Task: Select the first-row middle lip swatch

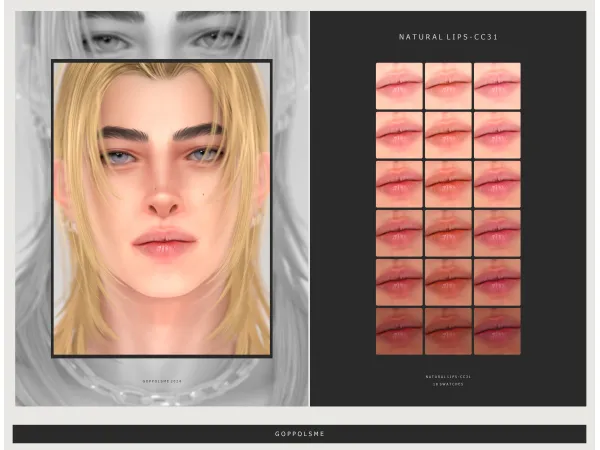Action: point(448,86)
